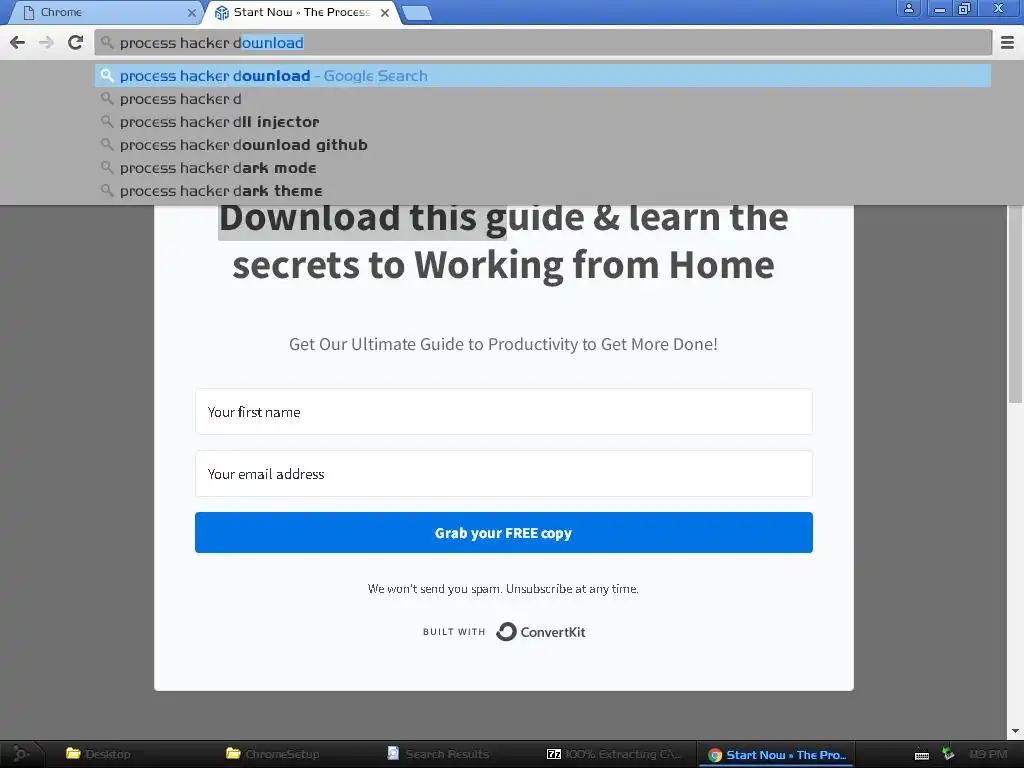Open the Chrome hamburger menu
Image resolution: width=1024 pixels, height=768 pixels.
click(1007, 43)
